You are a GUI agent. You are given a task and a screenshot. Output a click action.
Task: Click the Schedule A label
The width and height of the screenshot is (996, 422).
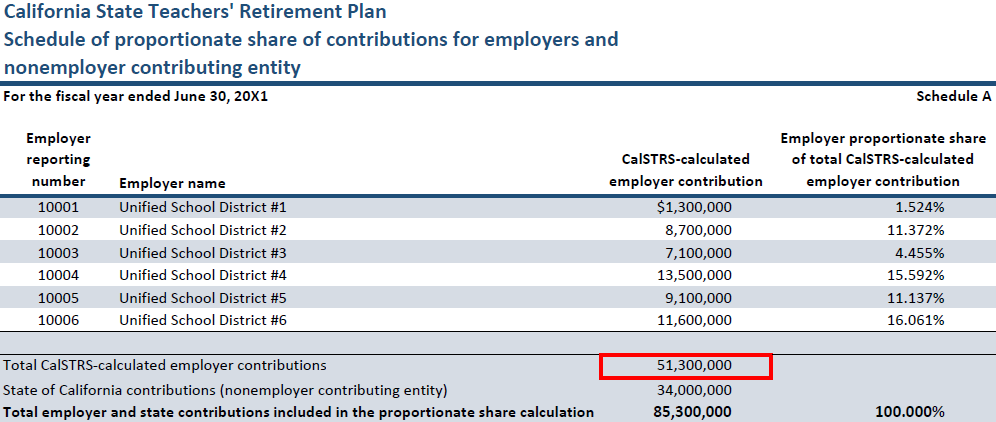(x=953, y=97)
